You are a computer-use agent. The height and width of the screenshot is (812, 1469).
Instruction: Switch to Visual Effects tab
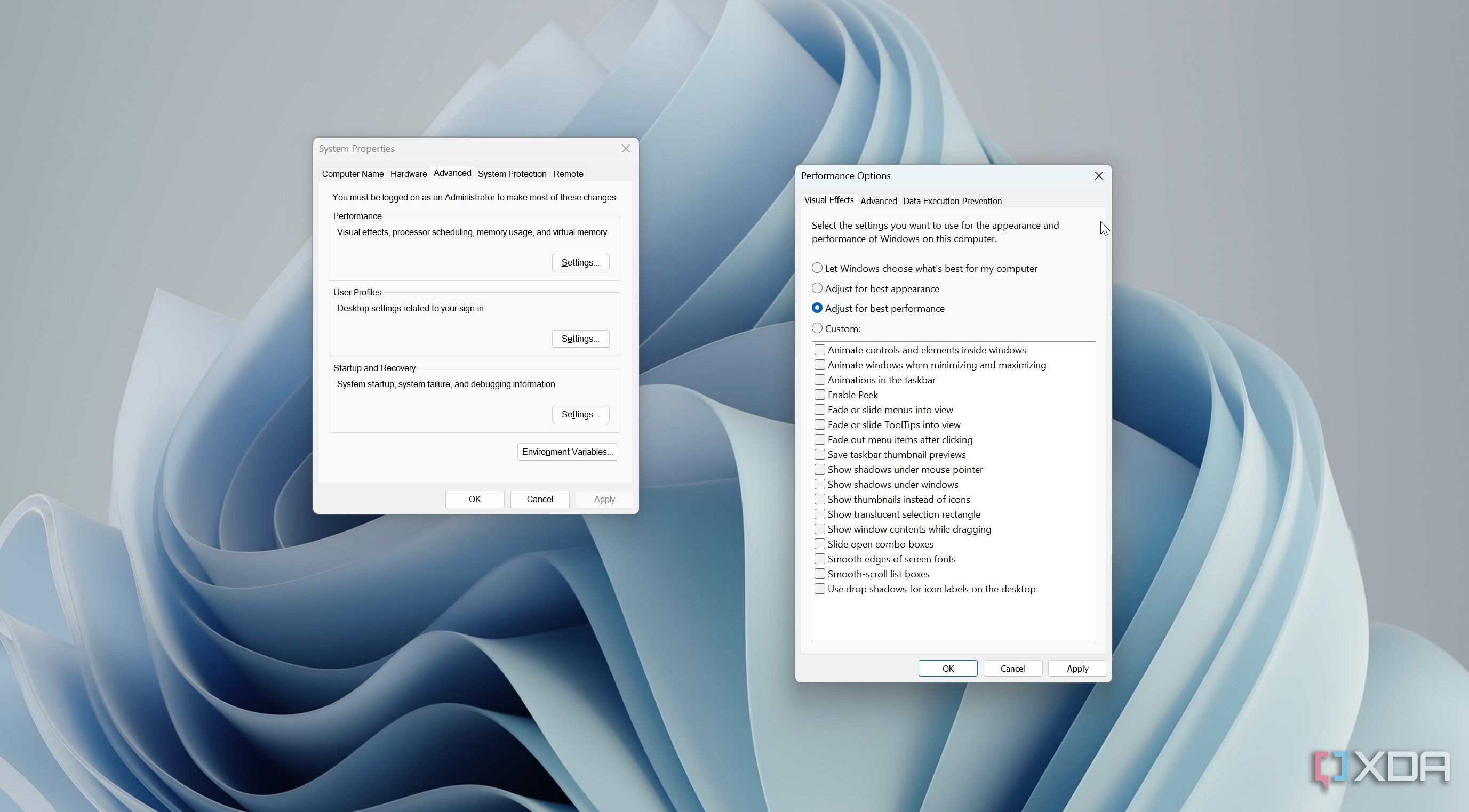(x=828, y=200)
